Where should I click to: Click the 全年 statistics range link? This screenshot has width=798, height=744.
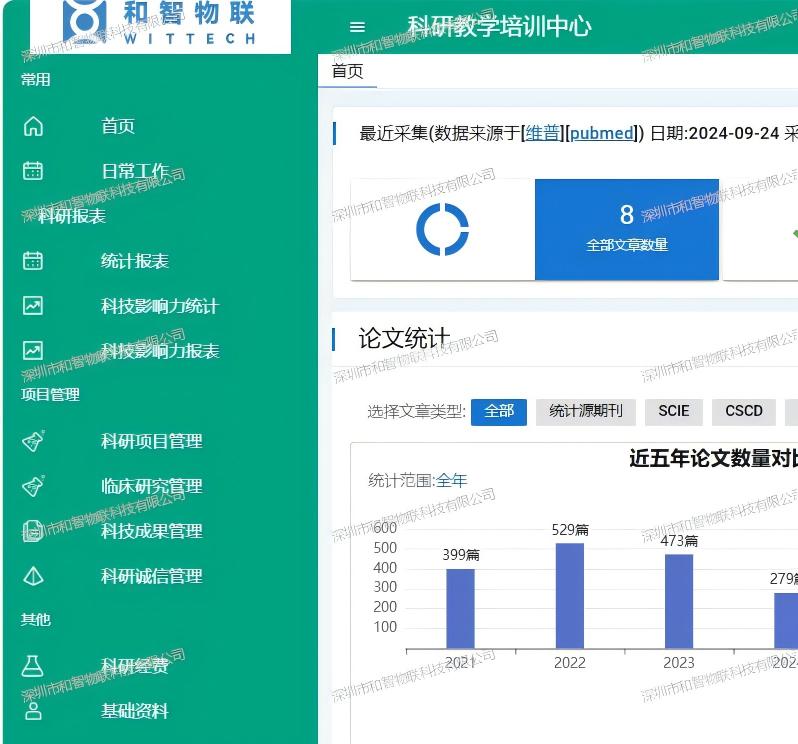tap(451, 480)
